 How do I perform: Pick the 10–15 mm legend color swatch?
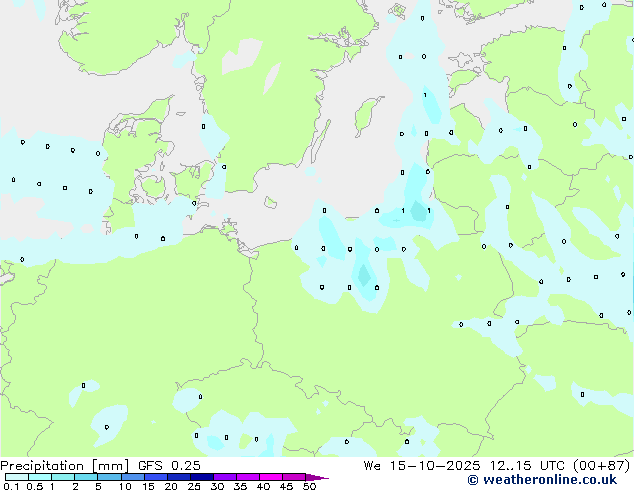click(133, 477)
